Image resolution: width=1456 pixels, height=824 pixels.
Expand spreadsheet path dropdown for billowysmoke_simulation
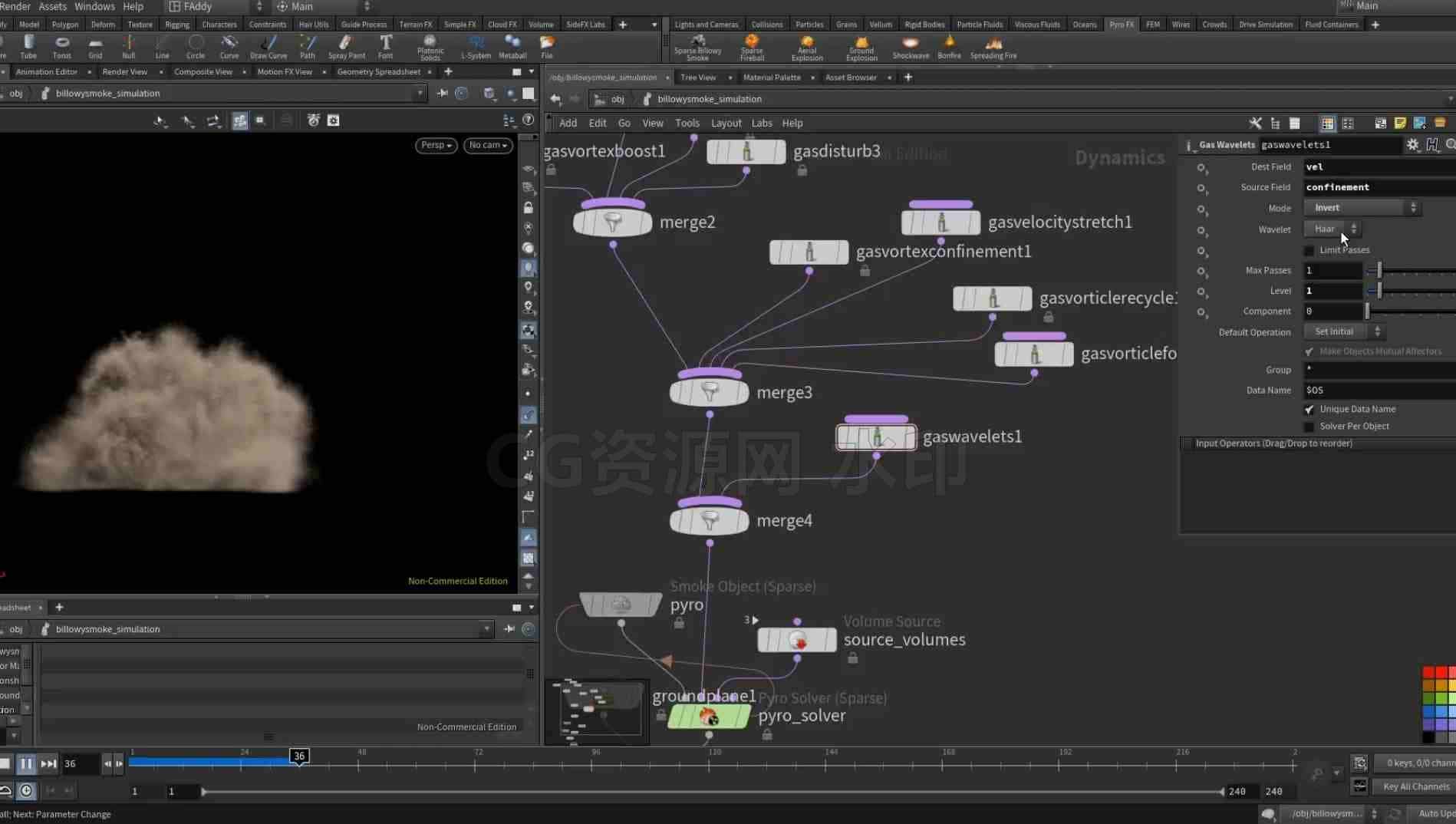(486, 629)
